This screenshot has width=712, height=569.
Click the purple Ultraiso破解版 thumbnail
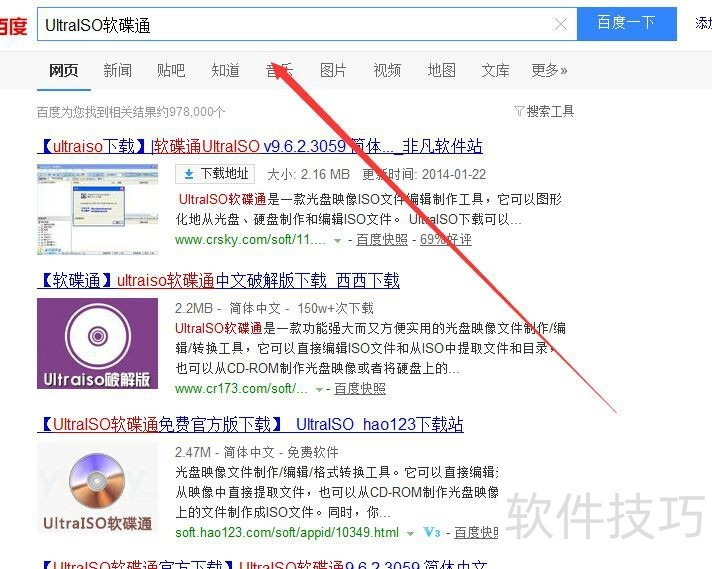click(x=98, y=343)
